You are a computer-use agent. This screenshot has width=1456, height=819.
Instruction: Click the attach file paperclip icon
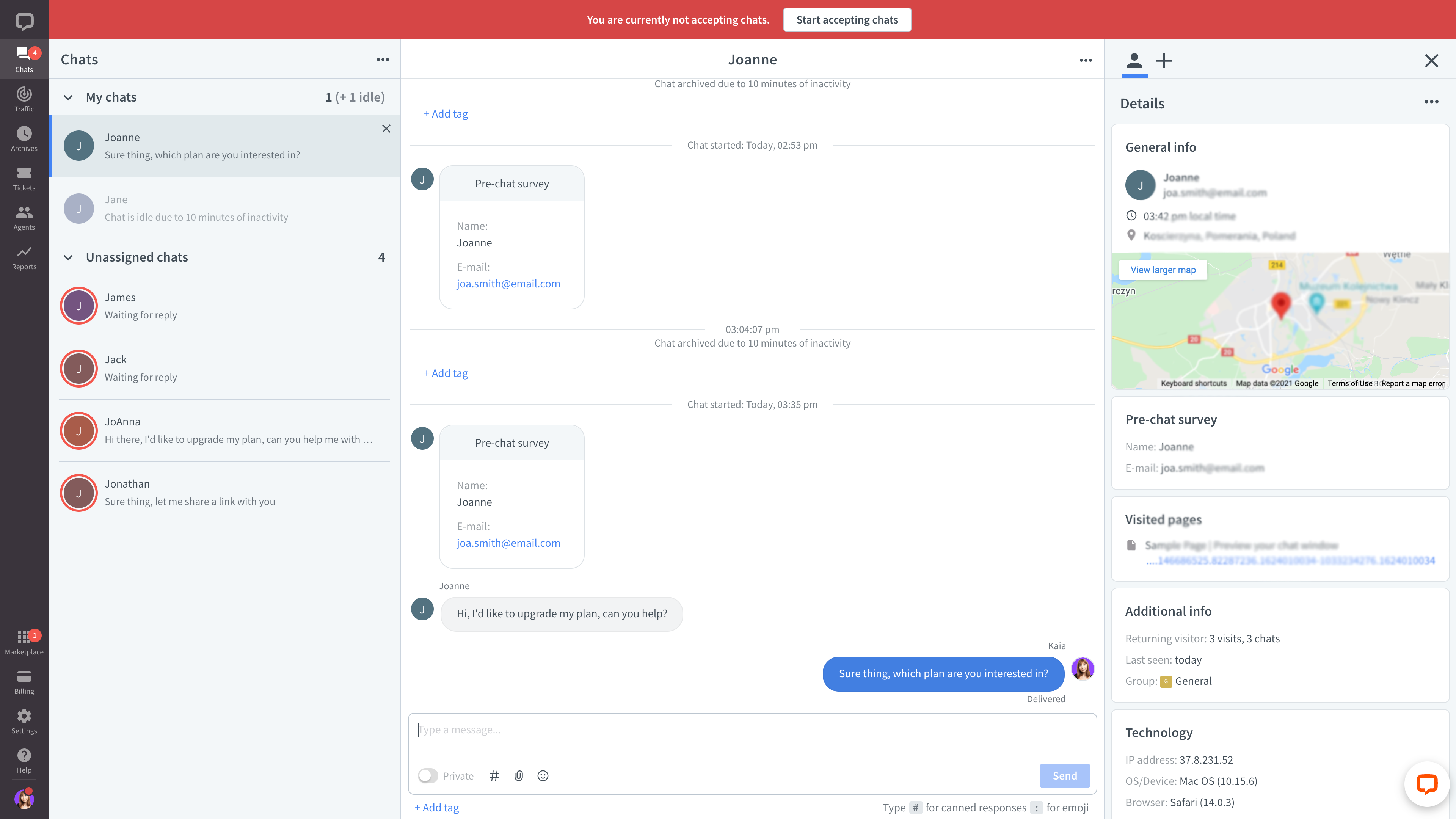pos(518,775)
